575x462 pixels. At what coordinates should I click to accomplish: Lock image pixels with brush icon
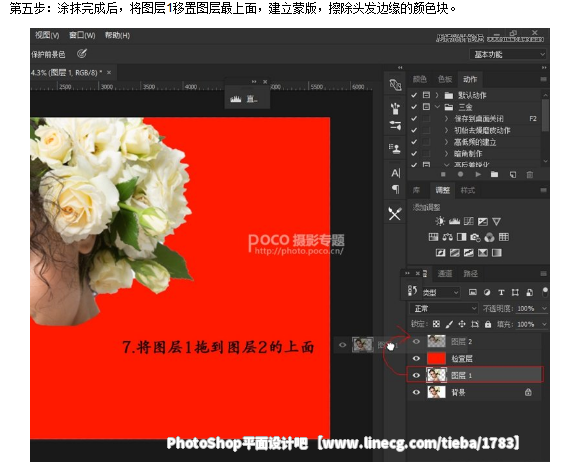click(449, 324)
